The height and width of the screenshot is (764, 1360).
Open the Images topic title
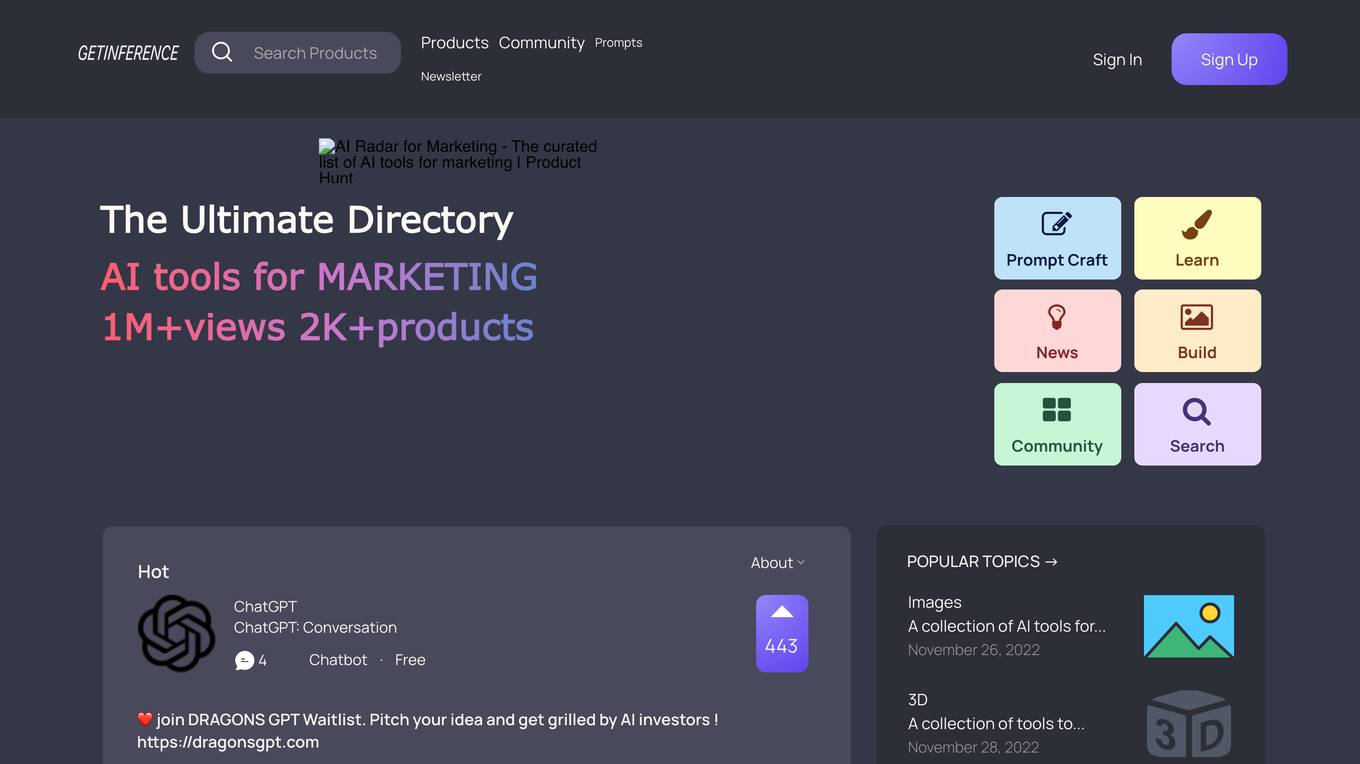click(x=935, y=602)
